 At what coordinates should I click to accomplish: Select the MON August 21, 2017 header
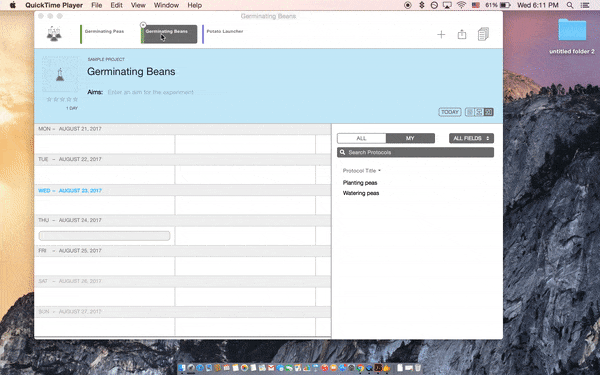click(x=183, y=129)
